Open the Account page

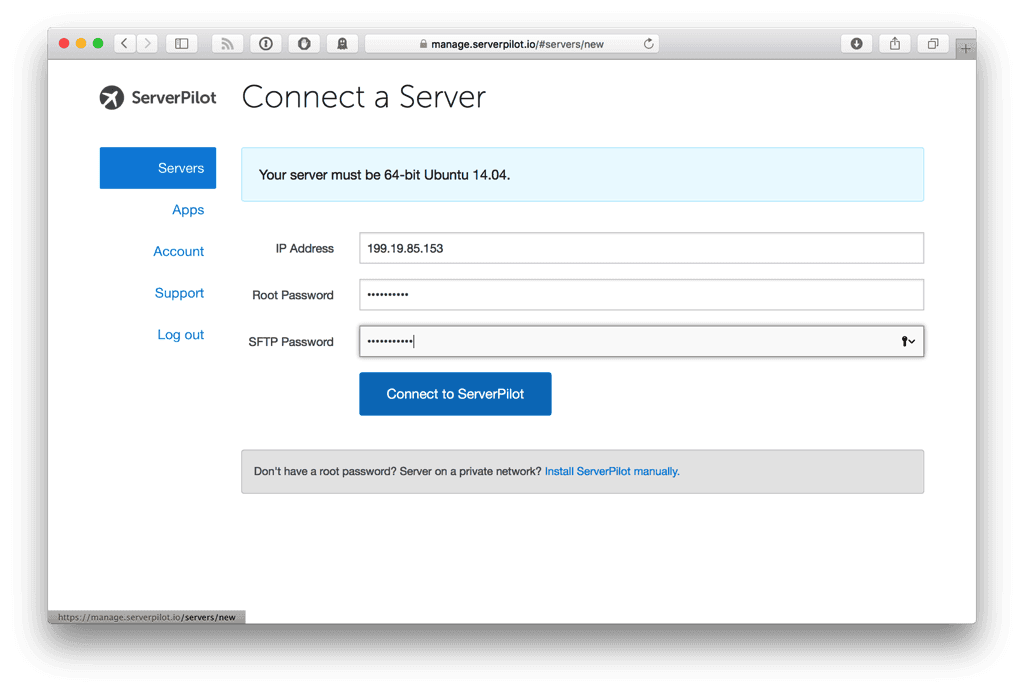[x=178, y=251]
